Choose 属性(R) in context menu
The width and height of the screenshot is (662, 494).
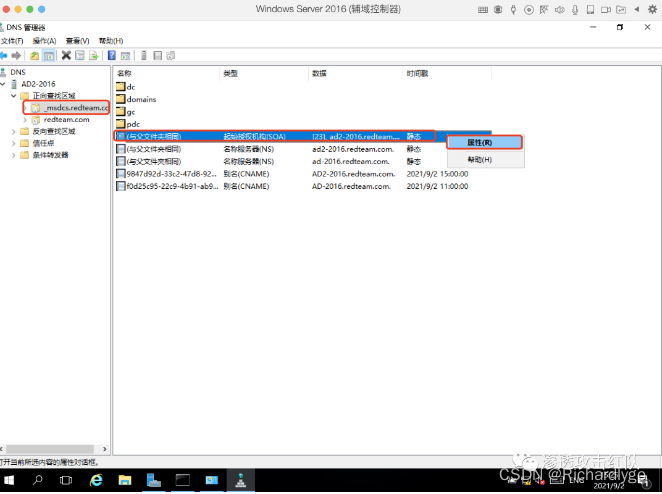tap(485, 143)
